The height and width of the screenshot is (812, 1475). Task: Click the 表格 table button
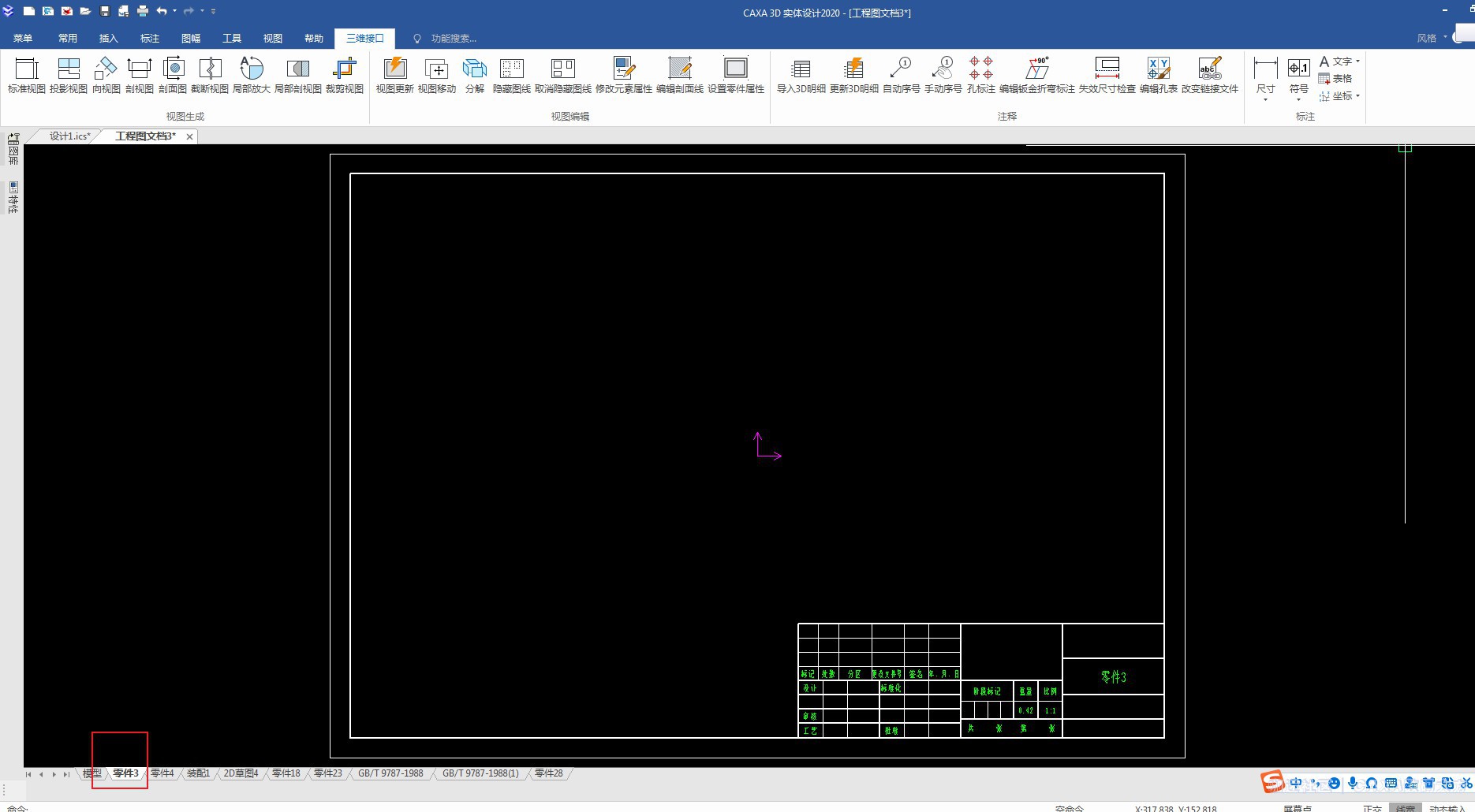1335,79
